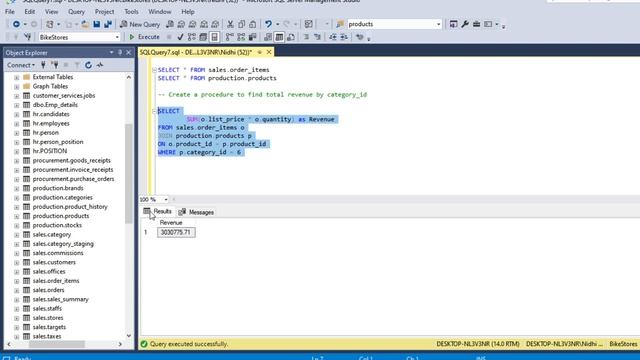Click Object Explorer activity monitor icon
Screen dimensions: 640x360
[100, 65]
